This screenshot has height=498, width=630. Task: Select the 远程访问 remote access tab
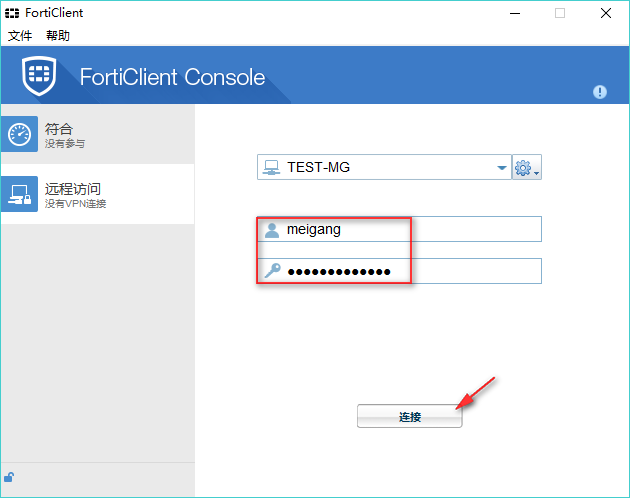tap(98, 194)
